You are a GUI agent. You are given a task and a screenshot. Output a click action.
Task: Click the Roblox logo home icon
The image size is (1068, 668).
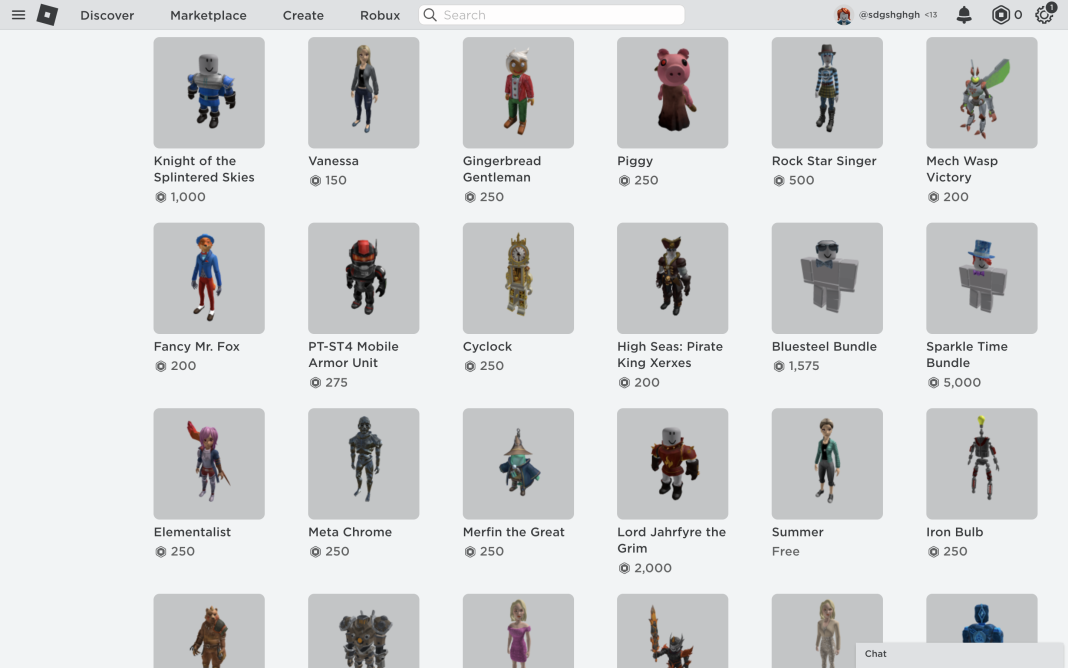click(47, 14)
